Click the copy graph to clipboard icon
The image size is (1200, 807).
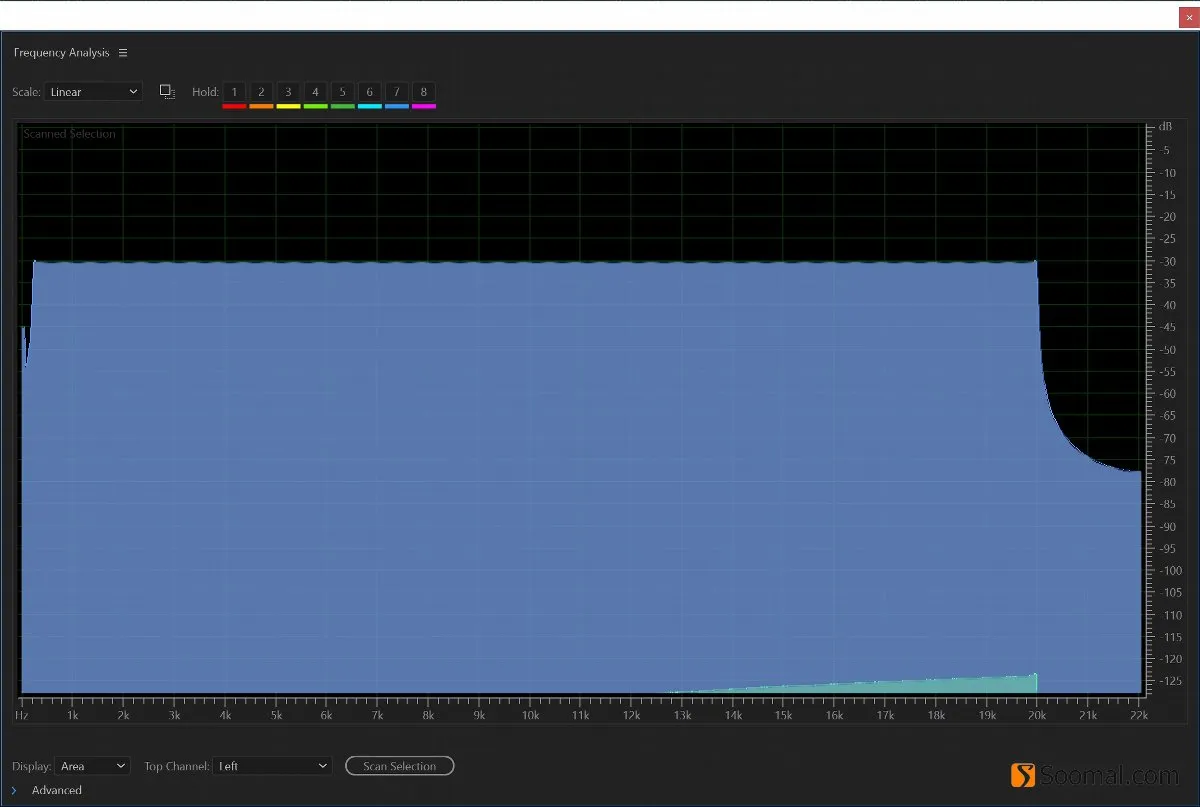point(167,91)
